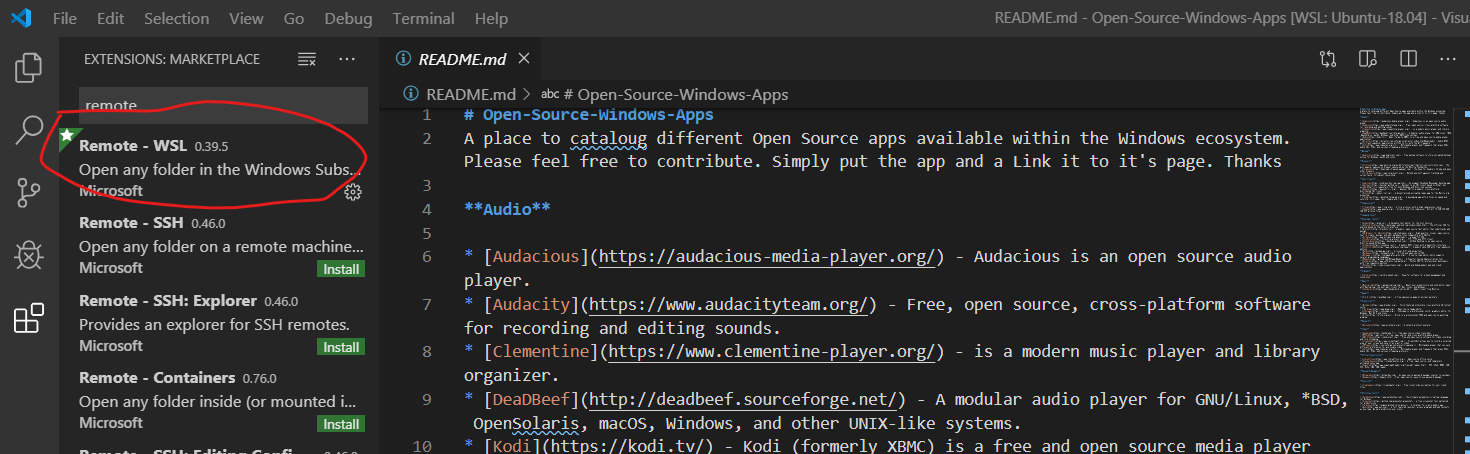Click the audacious-media-player.org URL in line 6

pyautogui.click(x=767, y=256)
